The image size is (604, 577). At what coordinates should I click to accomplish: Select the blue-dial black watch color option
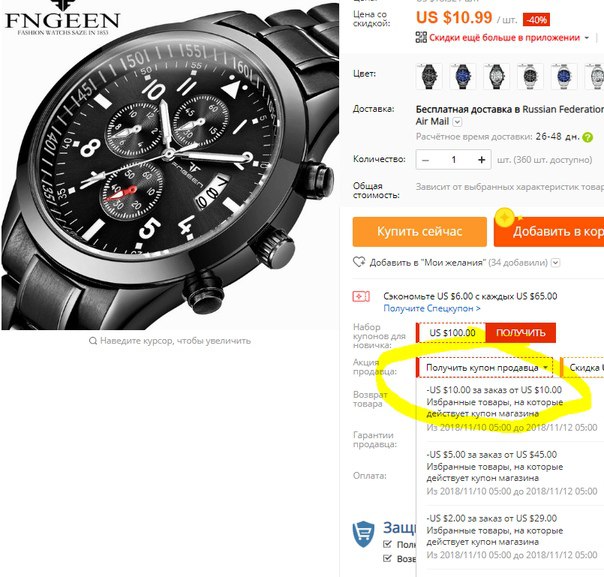click(462, 76)
